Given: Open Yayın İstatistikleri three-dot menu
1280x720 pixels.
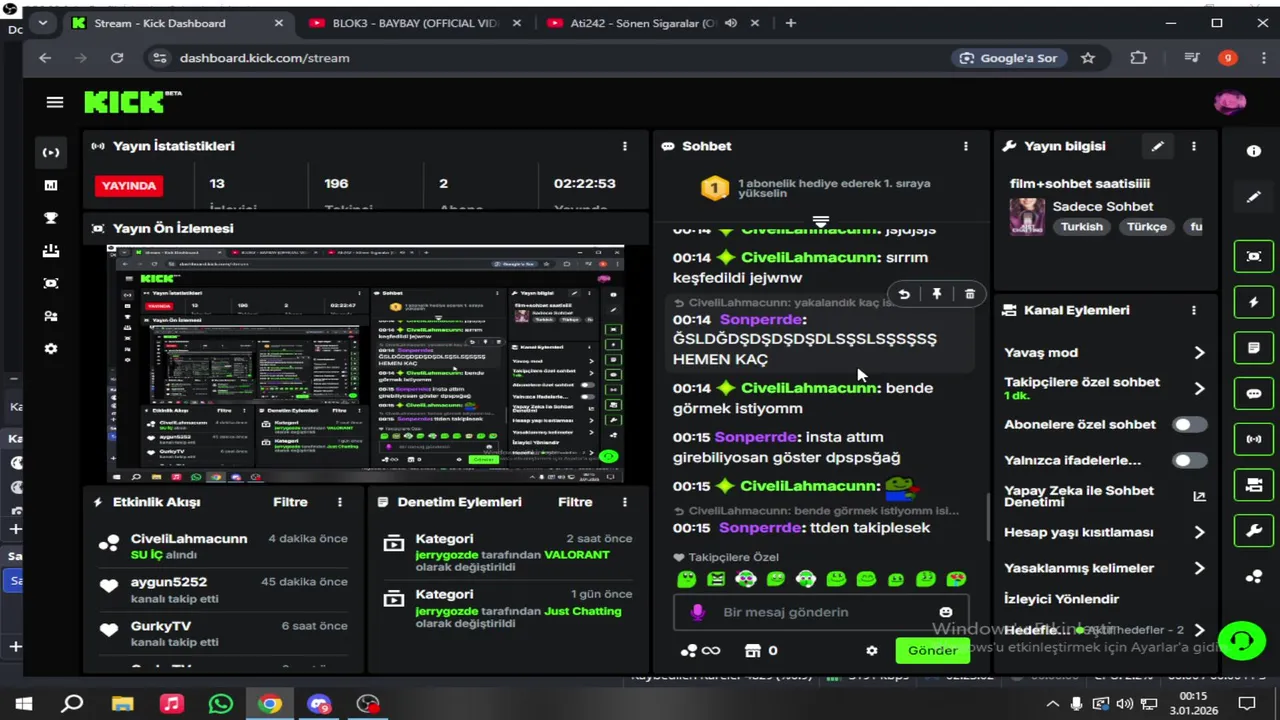Looking at the screenshot, I should click(x=625, y=146).
